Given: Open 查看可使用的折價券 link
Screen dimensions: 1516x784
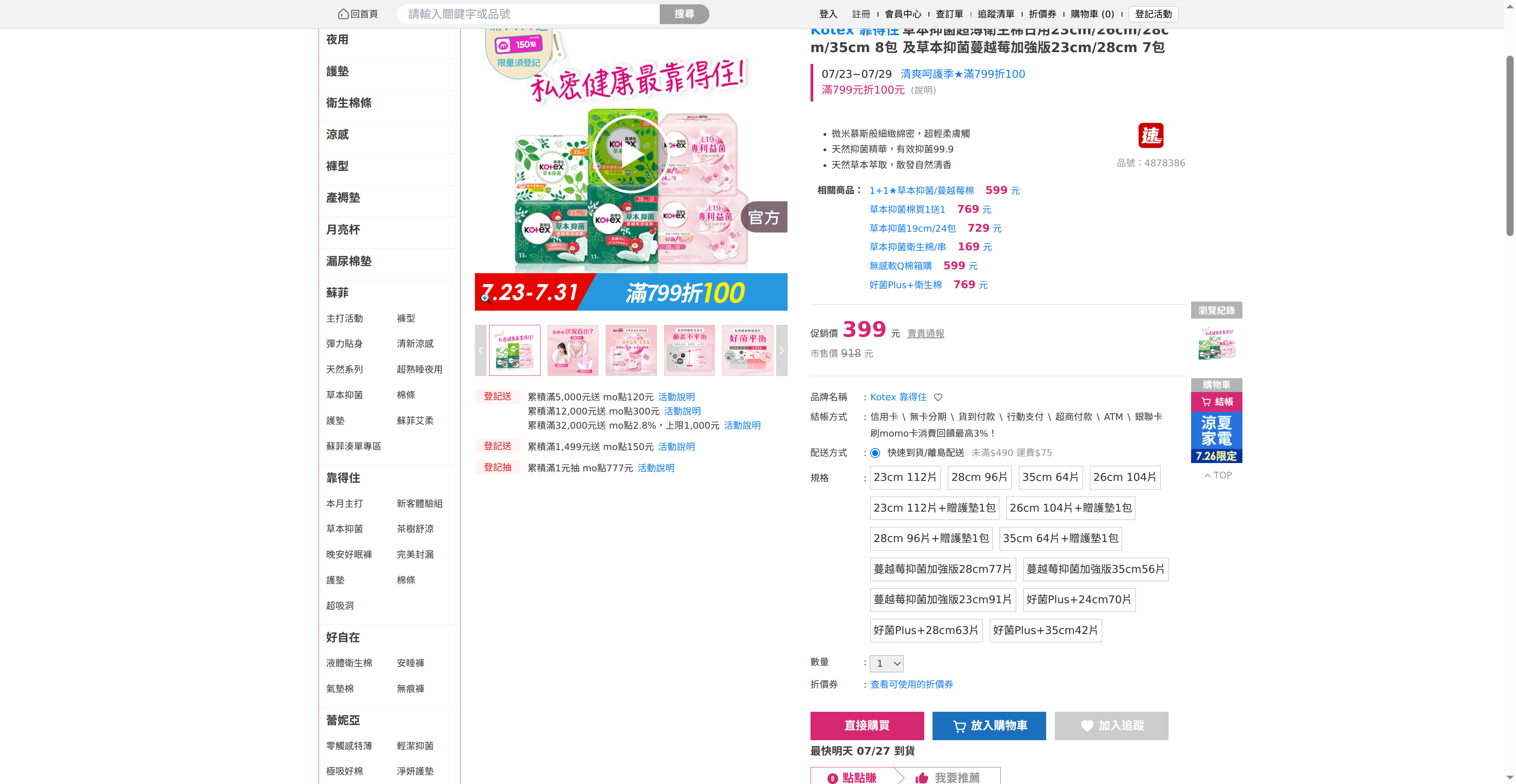Looking at the screenshot, I should (x=912, y=685).
